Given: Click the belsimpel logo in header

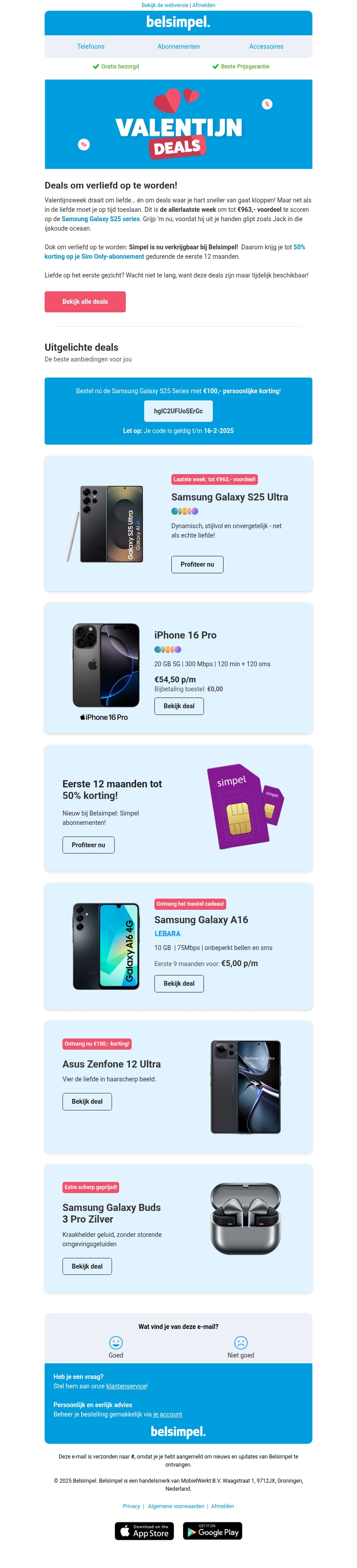Looking at the screenshot, I should click(178, 22).
